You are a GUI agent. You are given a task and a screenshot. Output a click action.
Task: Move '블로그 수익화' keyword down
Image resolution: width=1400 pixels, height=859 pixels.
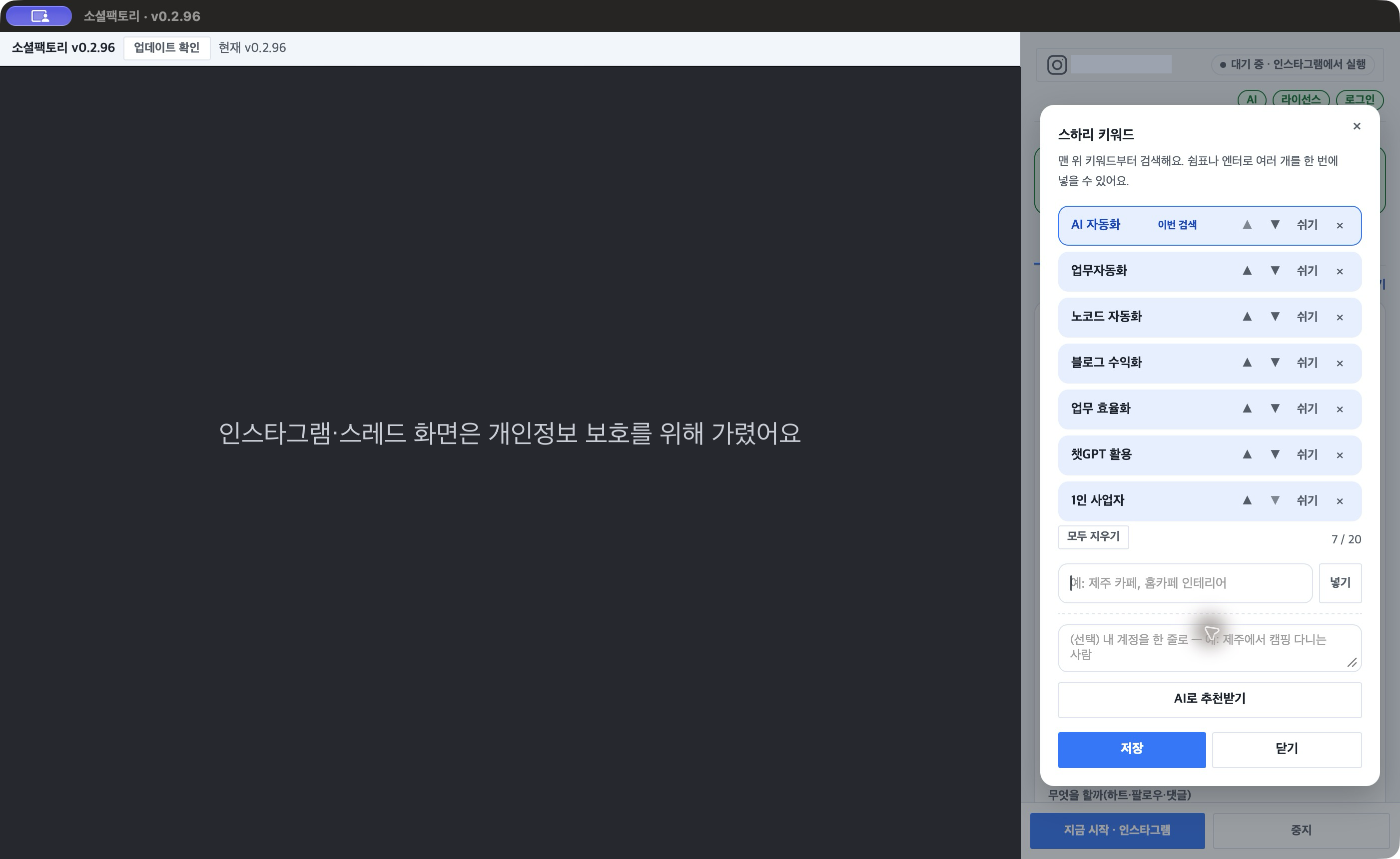coord(1275,363)
